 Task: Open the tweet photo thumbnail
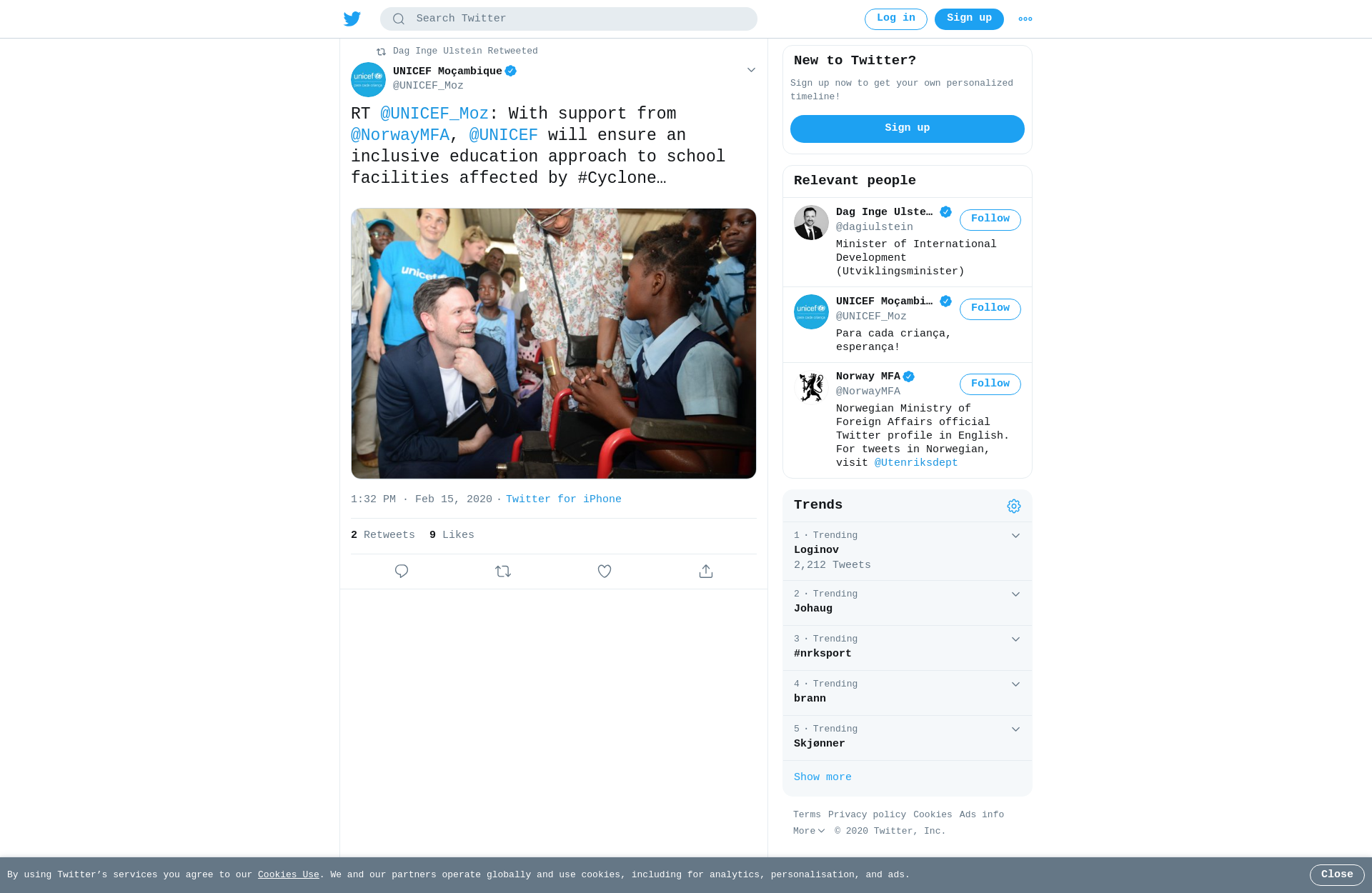pos(554,344)
